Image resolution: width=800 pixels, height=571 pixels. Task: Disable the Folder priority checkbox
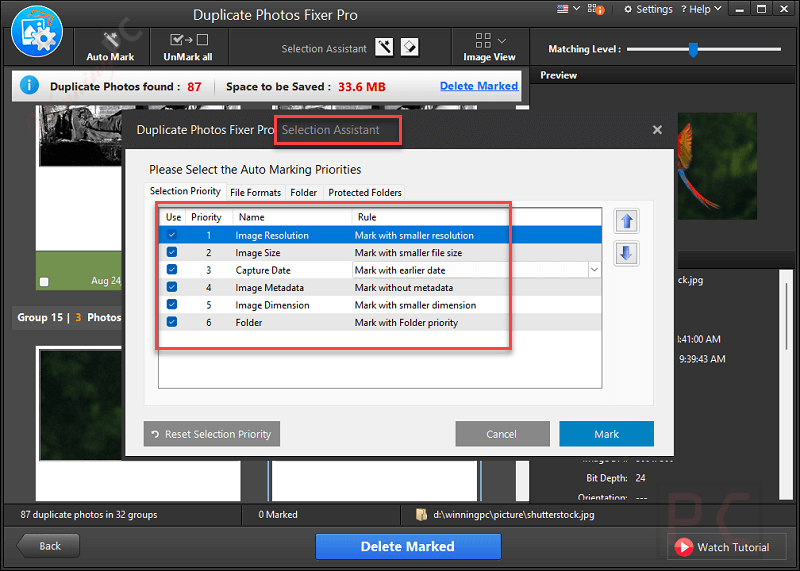point(172,322)
